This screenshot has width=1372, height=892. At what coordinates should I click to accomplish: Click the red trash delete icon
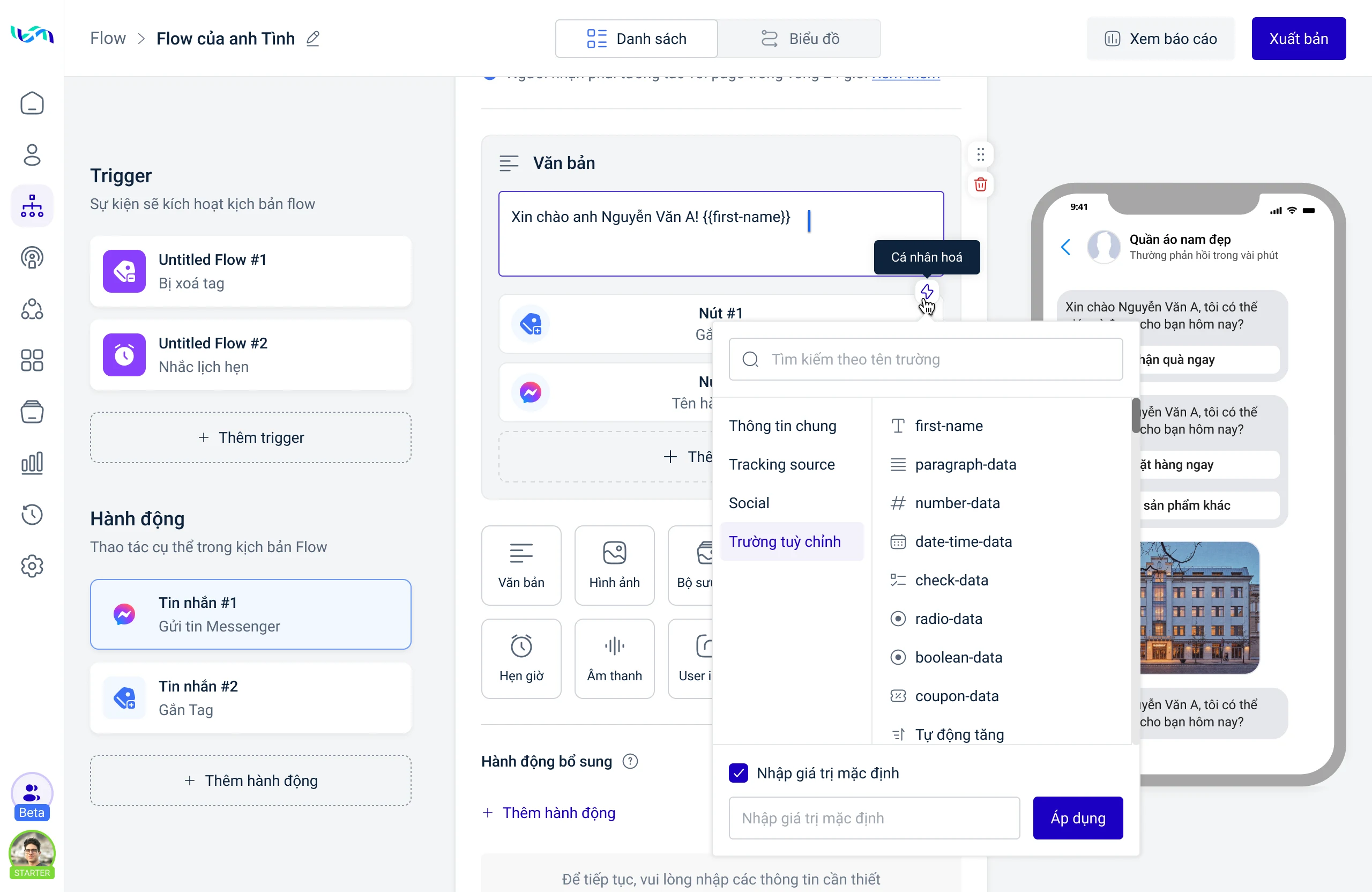(980, 184)
